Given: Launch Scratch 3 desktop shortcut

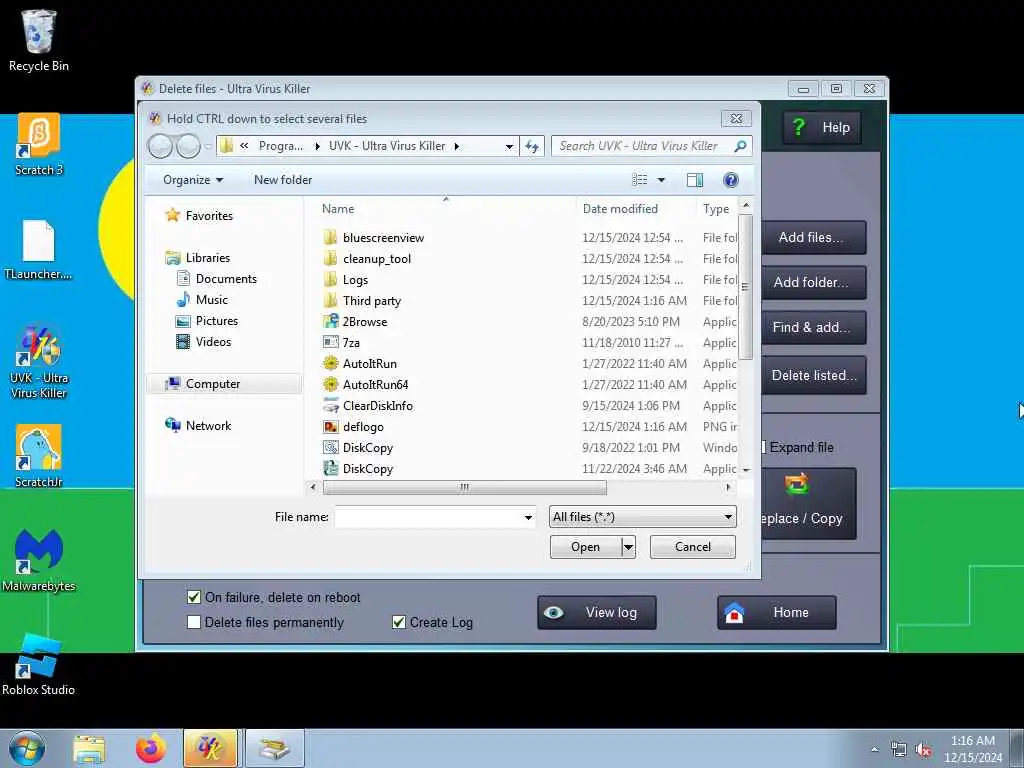Looking at the screenshot, I should point(39,145).
